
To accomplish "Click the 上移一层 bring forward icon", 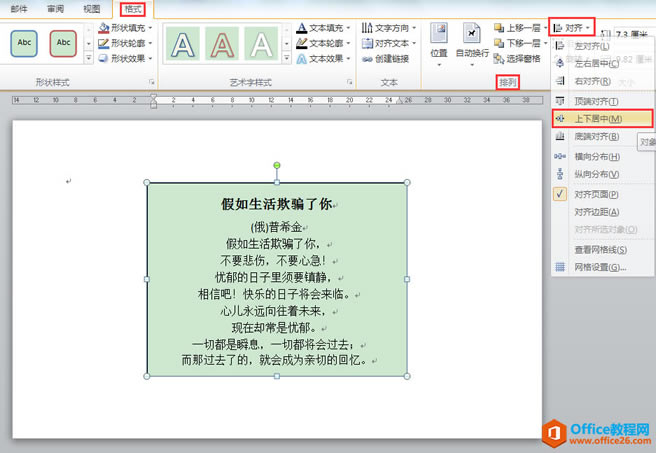I will tap(499, 28).
